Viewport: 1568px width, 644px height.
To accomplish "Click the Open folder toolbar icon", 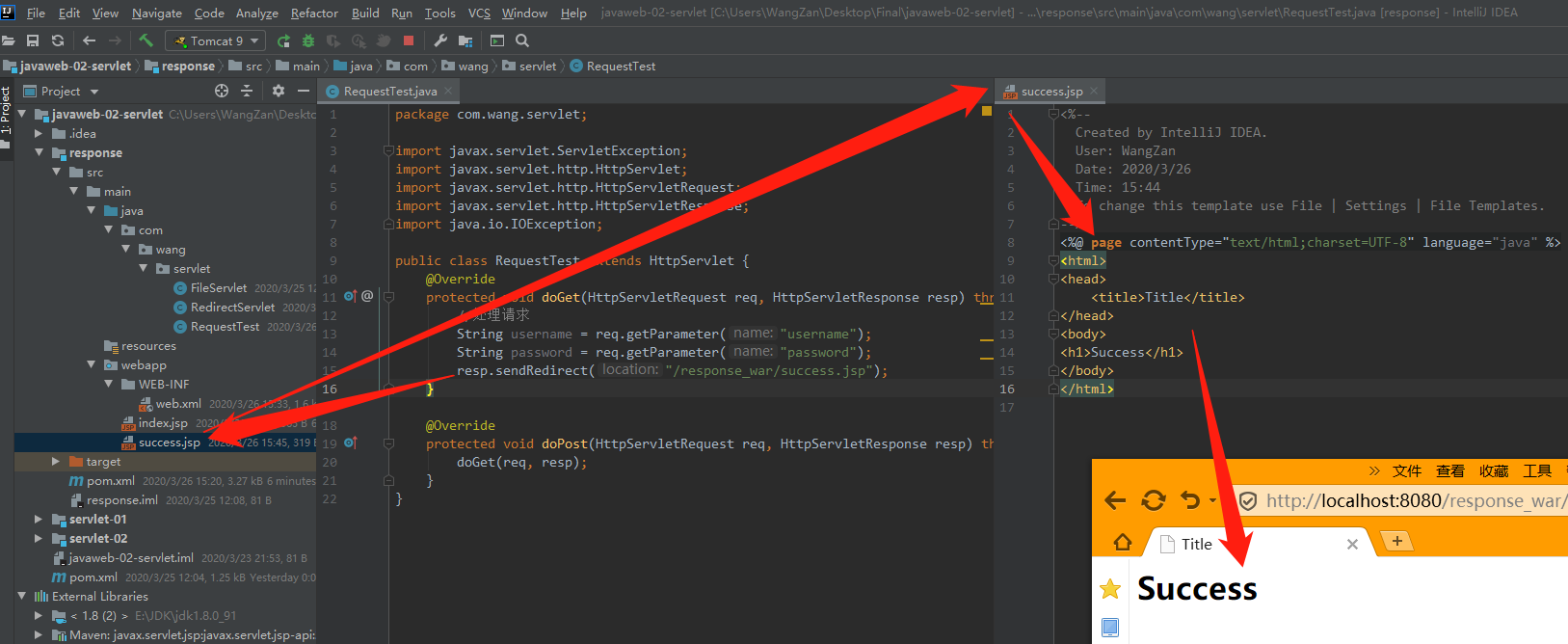I will [9, 40].
